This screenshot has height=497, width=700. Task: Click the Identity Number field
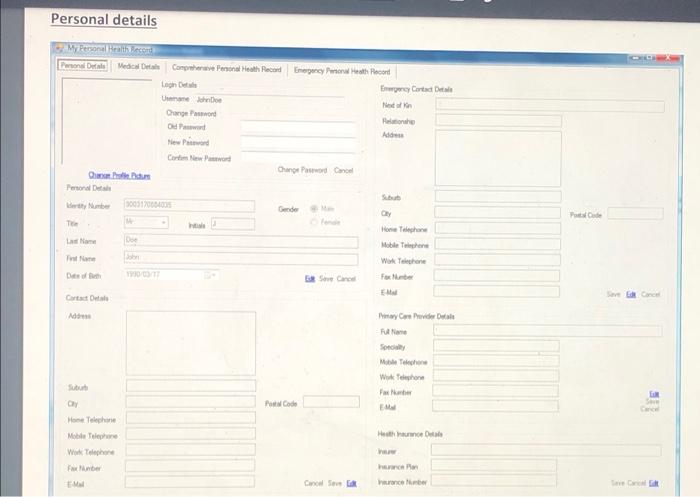189,205
